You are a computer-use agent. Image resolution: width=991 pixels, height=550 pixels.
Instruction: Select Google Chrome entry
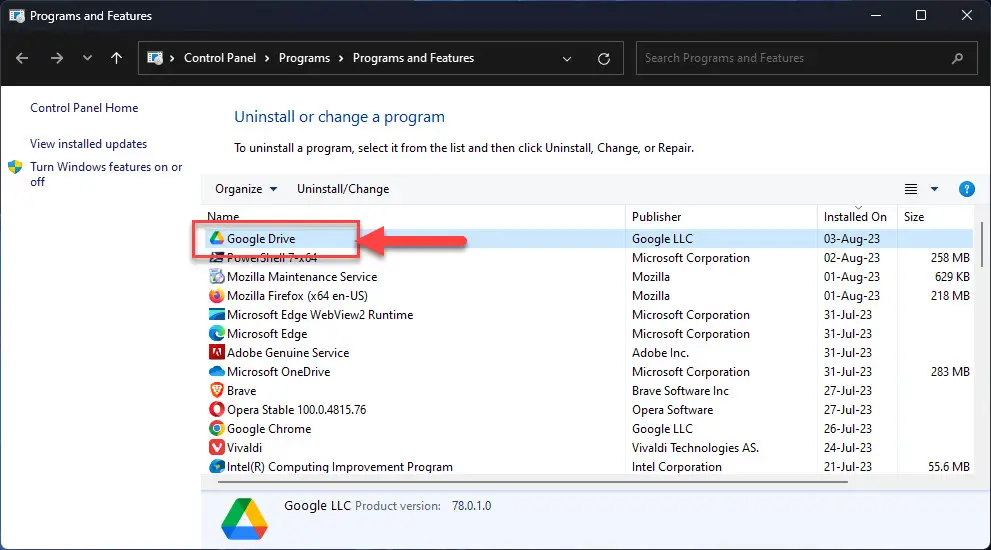tap(269, 429)
